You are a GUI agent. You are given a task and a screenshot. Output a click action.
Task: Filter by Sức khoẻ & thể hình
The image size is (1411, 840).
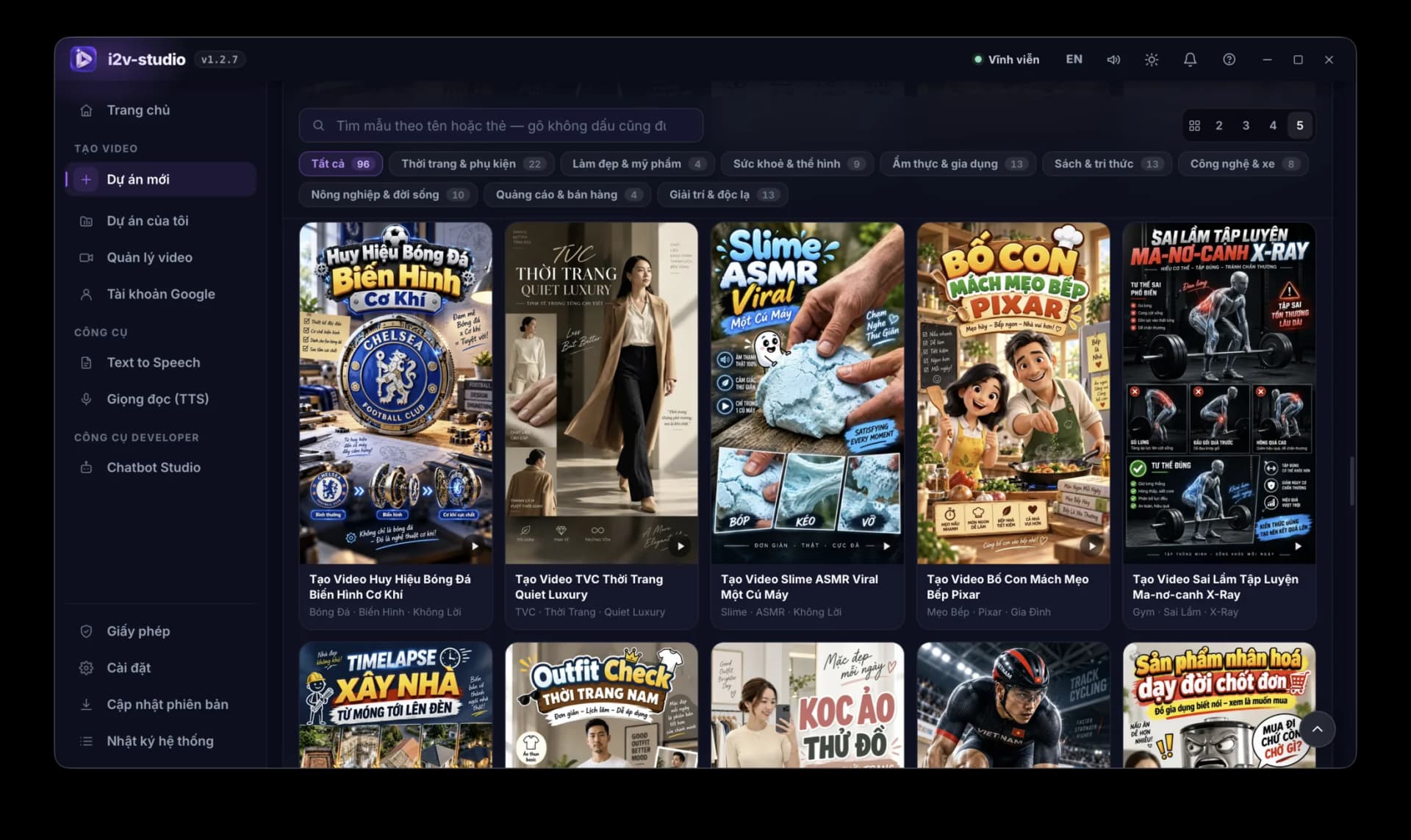pos(797,164)
